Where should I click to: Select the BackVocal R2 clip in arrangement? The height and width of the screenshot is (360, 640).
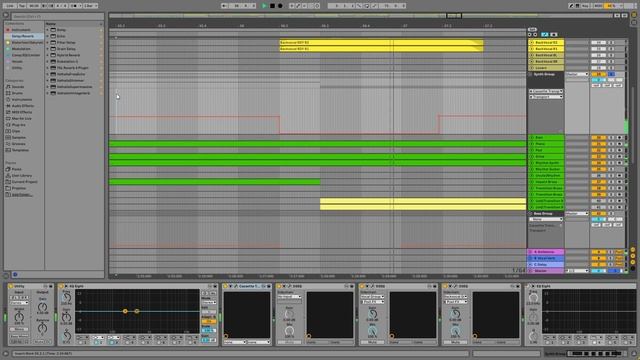[x=381, y=42]
